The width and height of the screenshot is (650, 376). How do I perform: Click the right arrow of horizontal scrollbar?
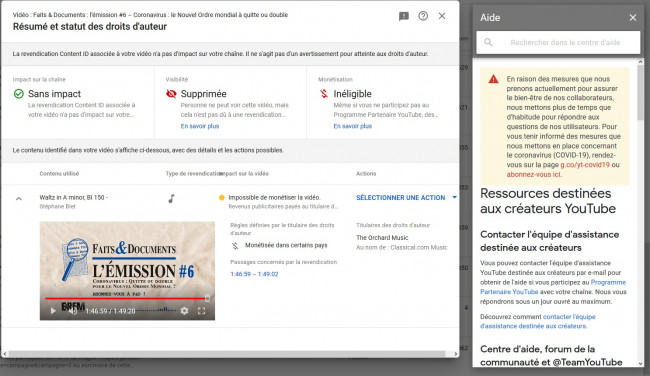[456, 354]
